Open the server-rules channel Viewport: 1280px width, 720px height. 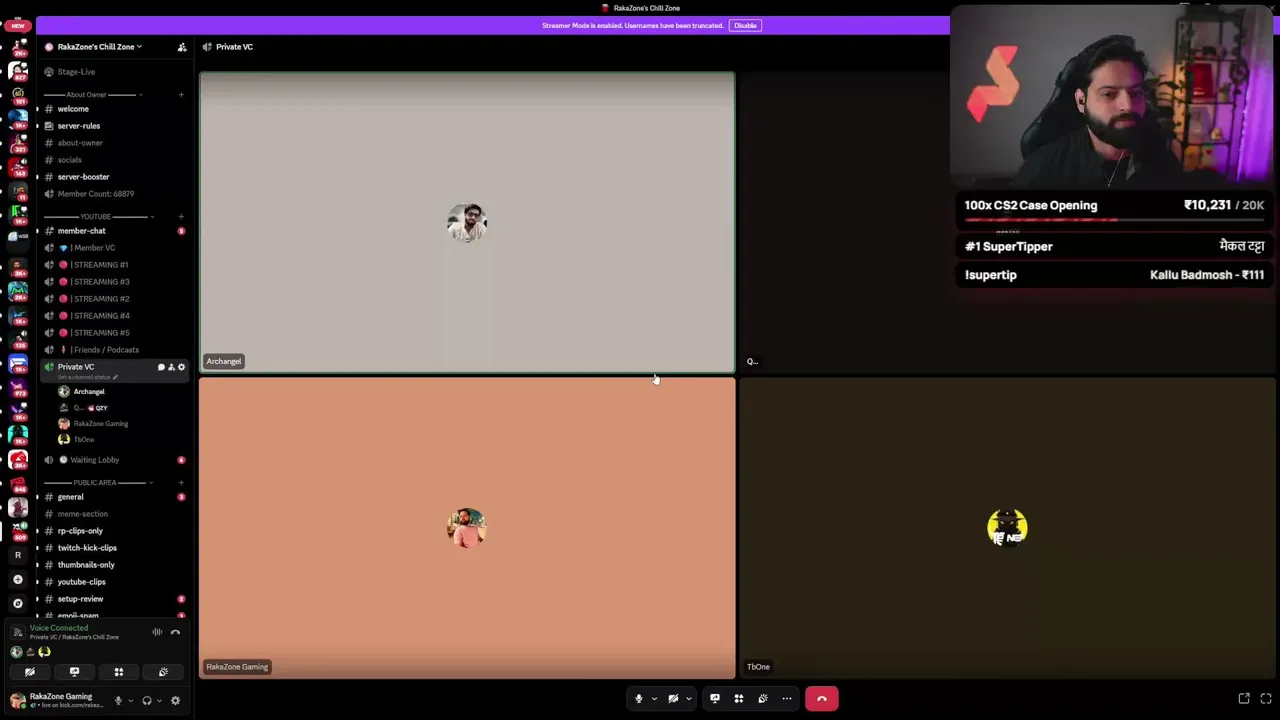click(78, 126)
